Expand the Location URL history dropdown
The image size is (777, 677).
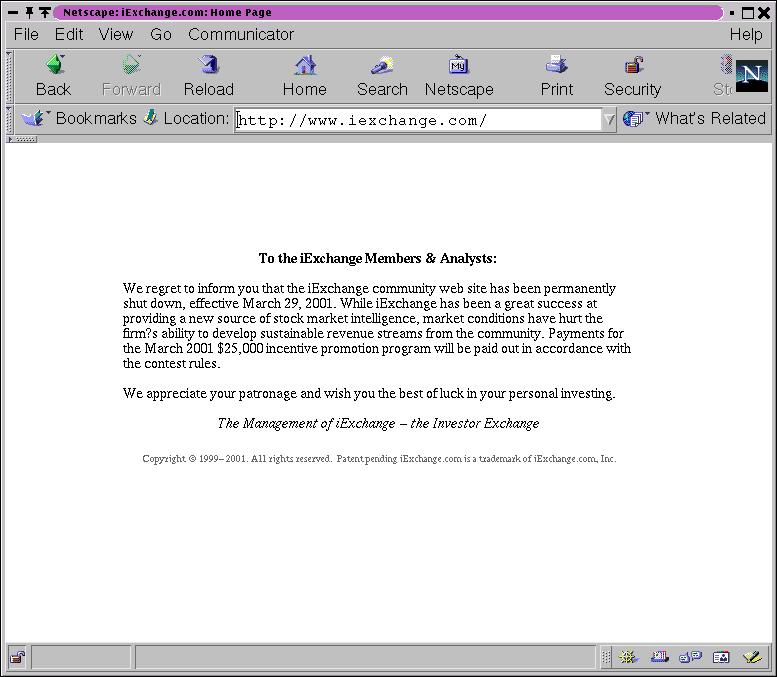click(609, 119)
